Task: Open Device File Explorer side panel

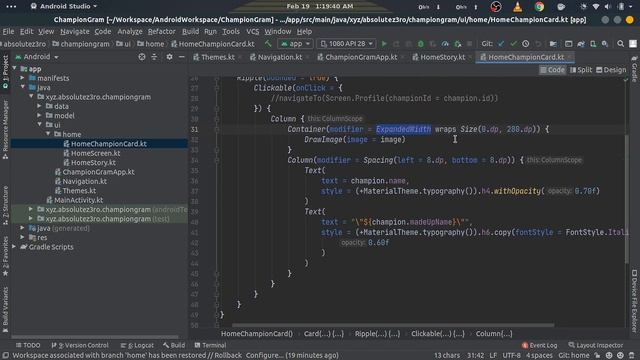Action: pos(634,300)
